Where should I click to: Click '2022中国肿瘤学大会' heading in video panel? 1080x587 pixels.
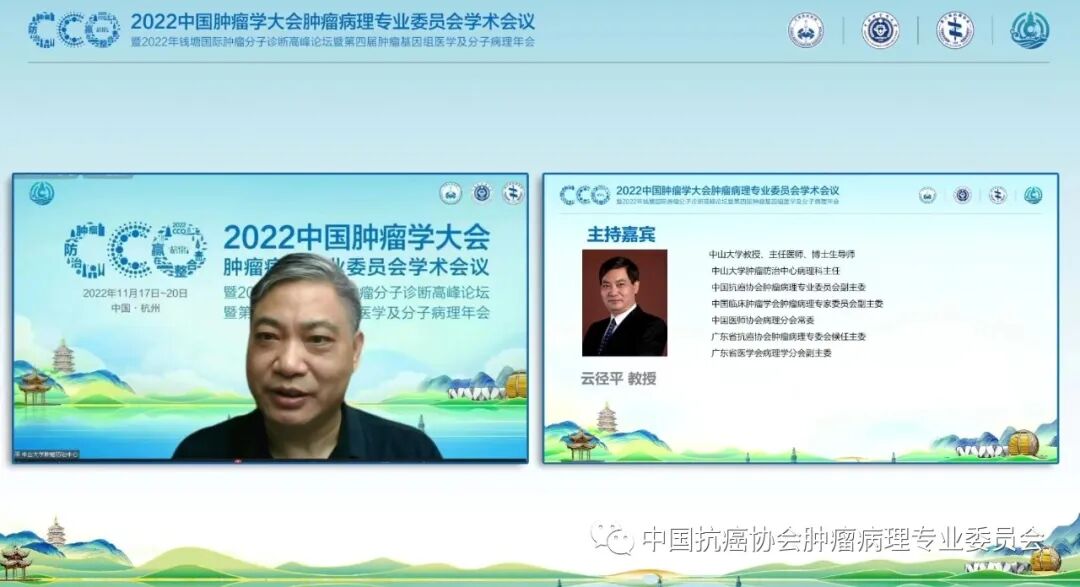[356, 238]
